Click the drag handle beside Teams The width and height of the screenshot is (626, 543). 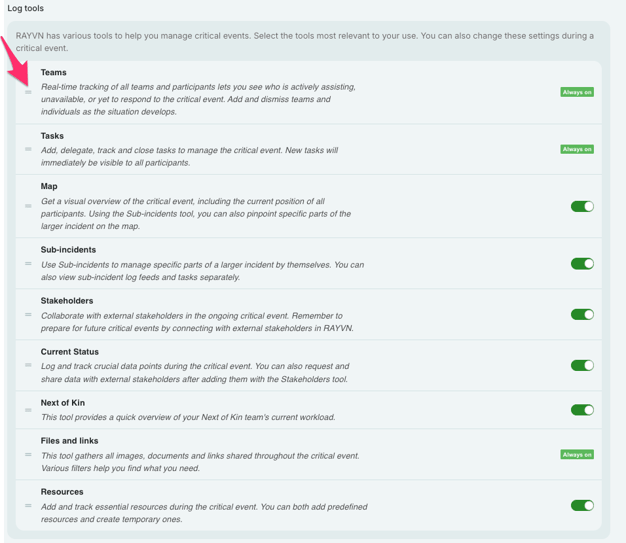pyautogui.click(x=28, y=92)
